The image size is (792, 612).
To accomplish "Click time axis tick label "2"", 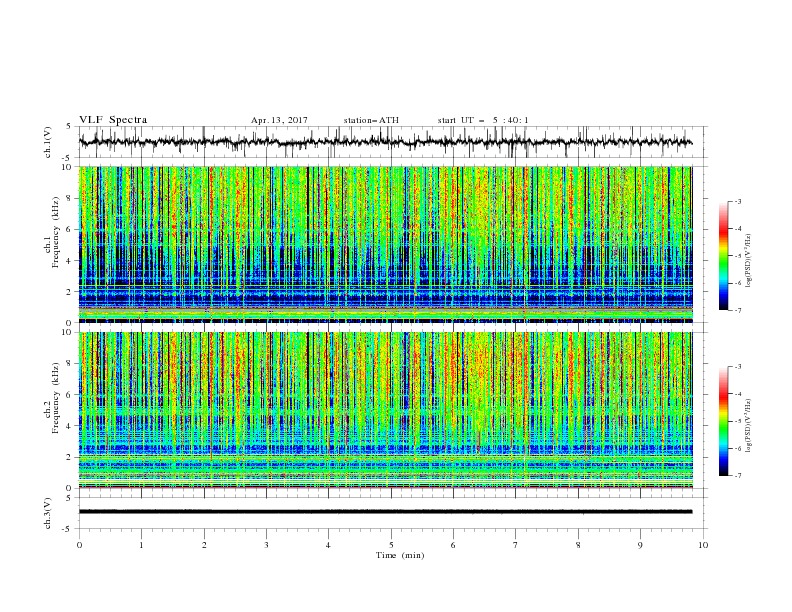I will pyautogui.click(x=204, y=545).
